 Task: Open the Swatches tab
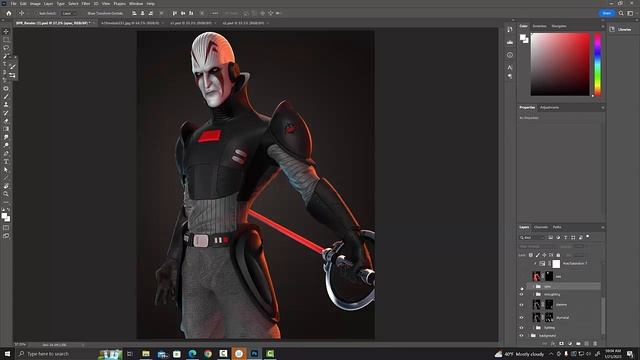[x=539, y=26]
